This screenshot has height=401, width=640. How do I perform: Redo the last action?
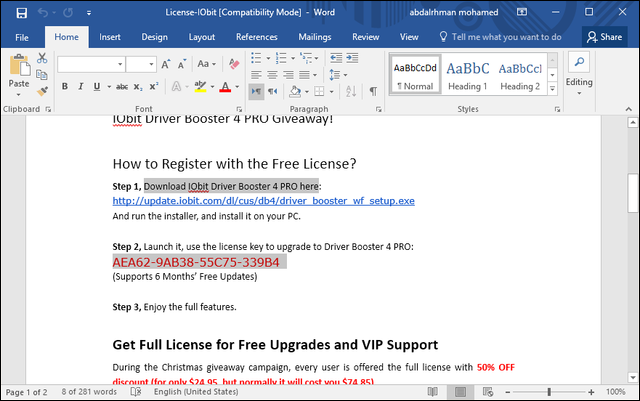tap(68, 13)
